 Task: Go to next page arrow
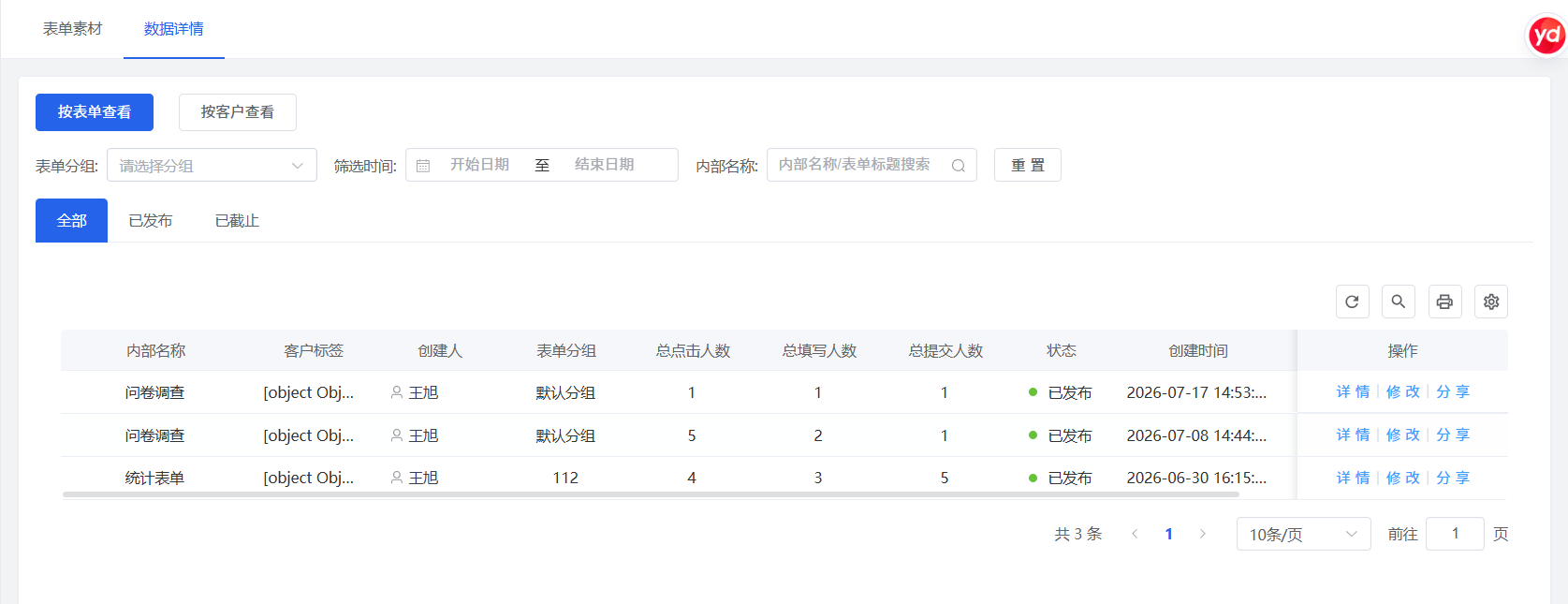pyautogui.click(x=1203, y=534)
